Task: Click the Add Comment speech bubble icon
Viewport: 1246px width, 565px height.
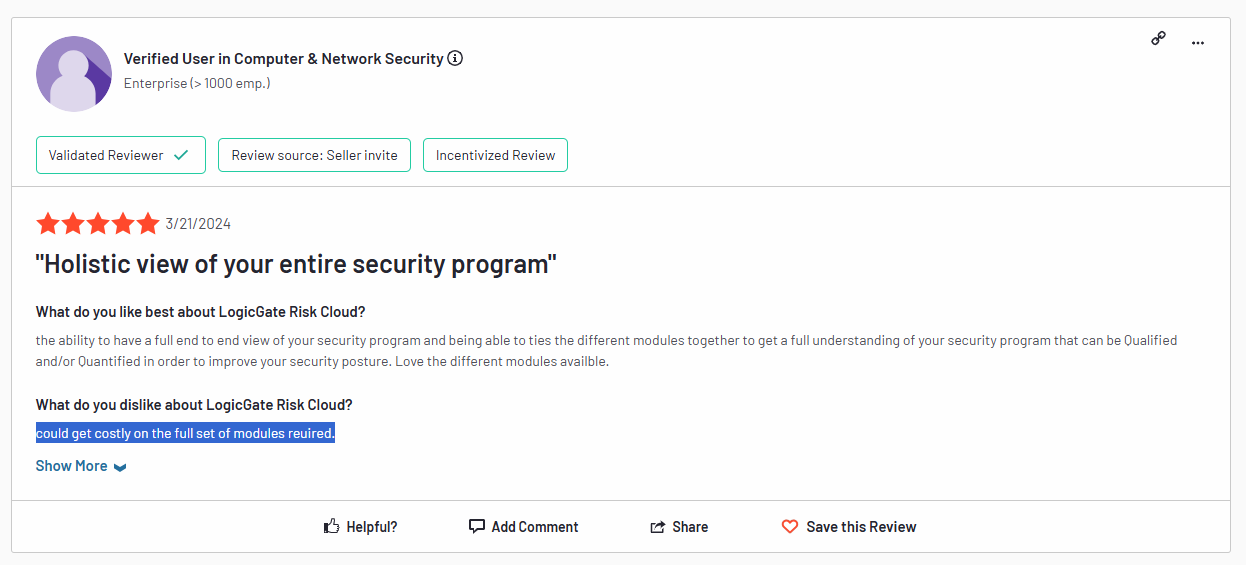Action: click(x=477, y=526)
